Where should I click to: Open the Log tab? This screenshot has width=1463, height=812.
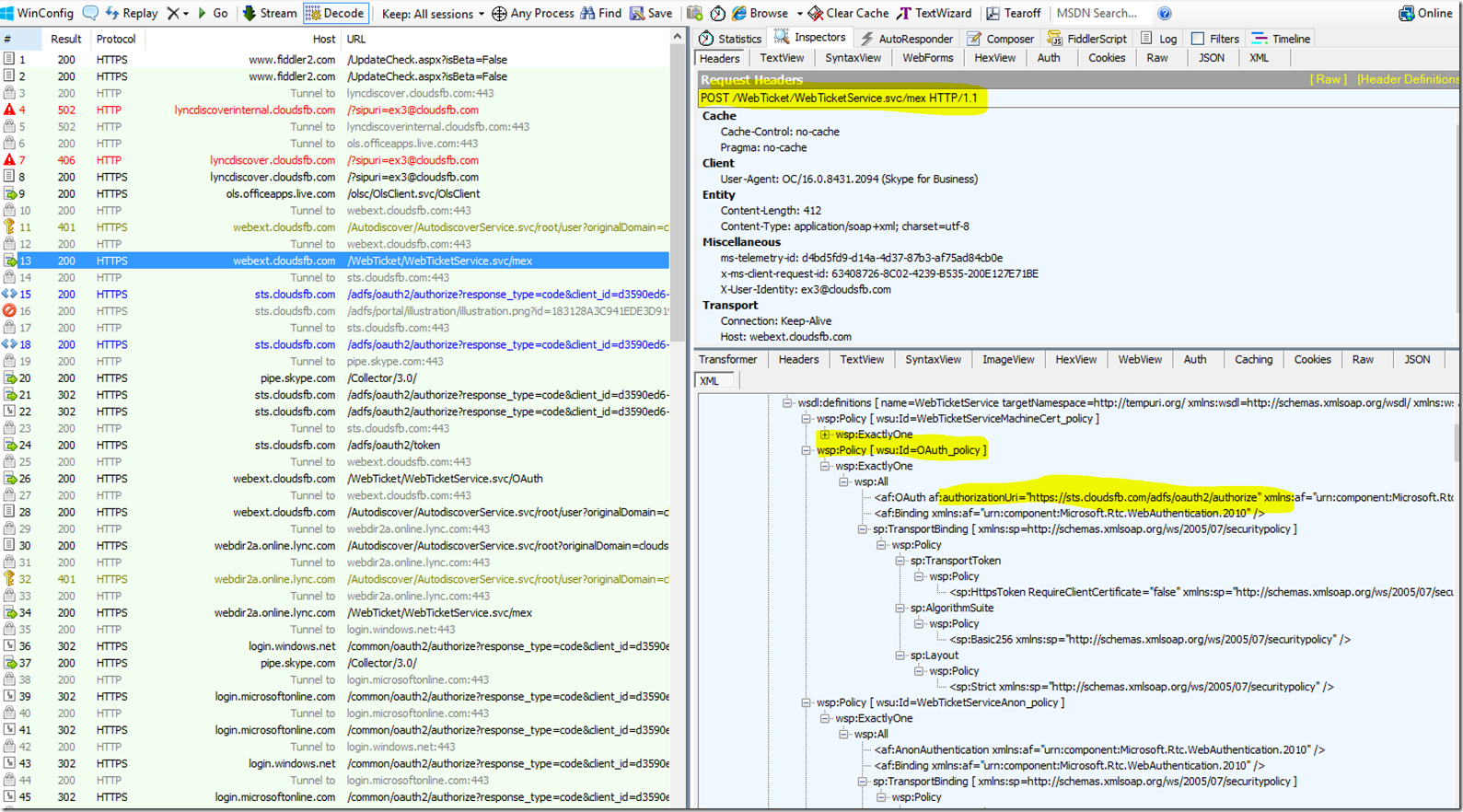click(x=1158, y=39)
